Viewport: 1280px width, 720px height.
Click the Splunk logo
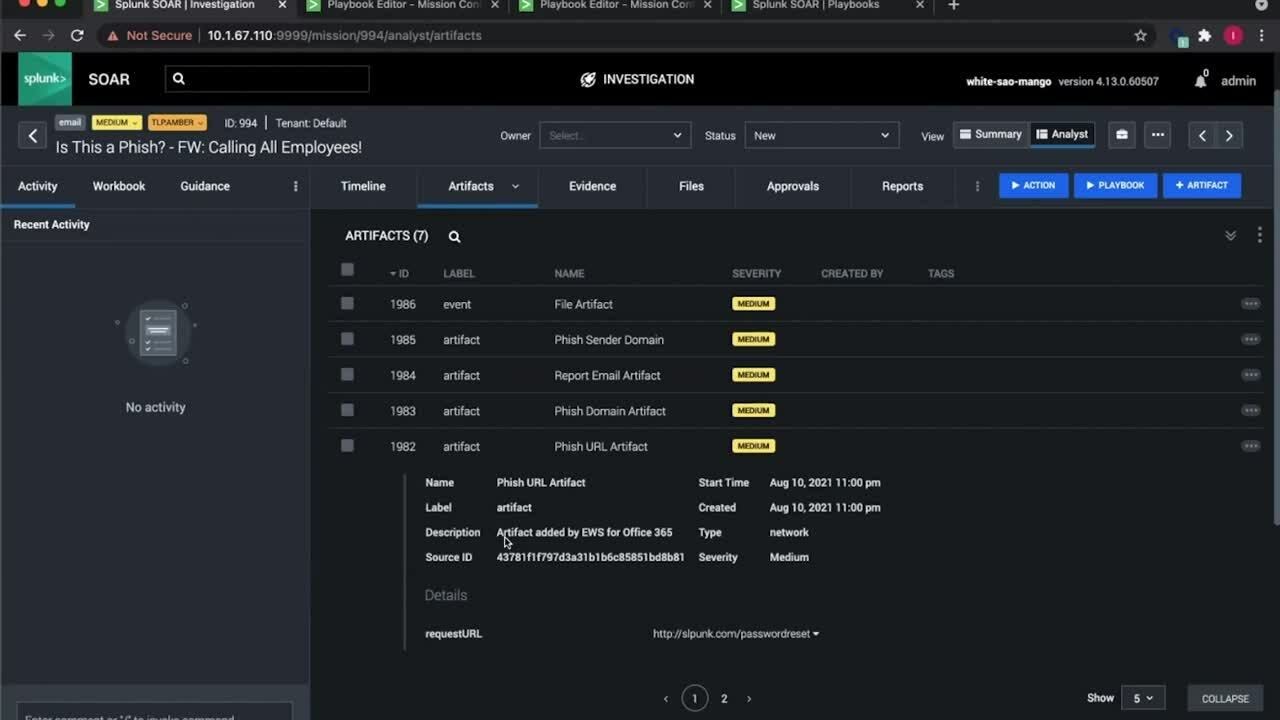(x=45, y=79)
